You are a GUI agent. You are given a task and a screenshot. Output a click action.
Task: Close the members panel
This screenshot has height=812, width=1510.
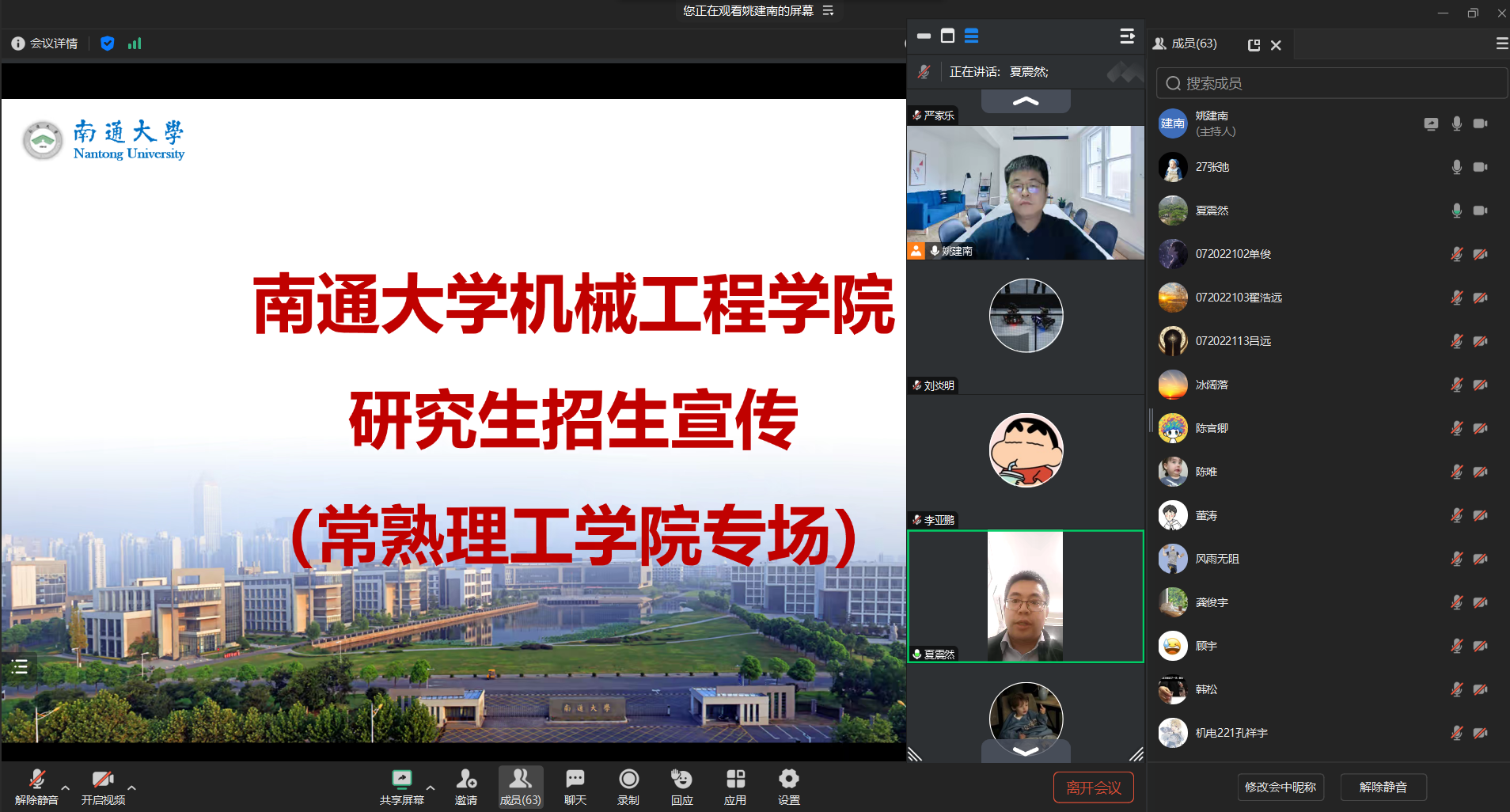pyautogui.click(x=1276, y=45)
